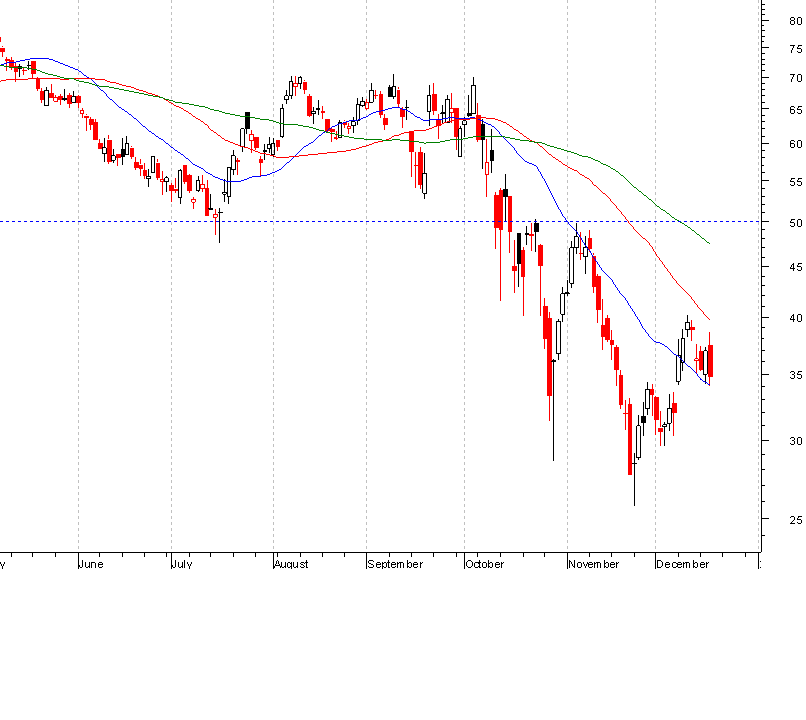Screen dimensions: 806x720
Task: Click the November label on time axis
Action: point(594,564)
